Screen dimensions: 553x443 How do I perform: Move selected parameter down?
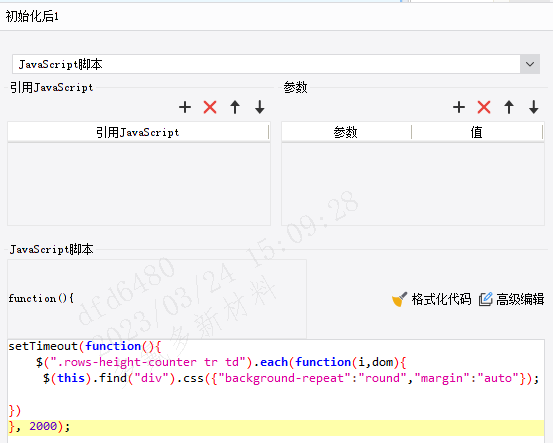click(x=534, y=107)
